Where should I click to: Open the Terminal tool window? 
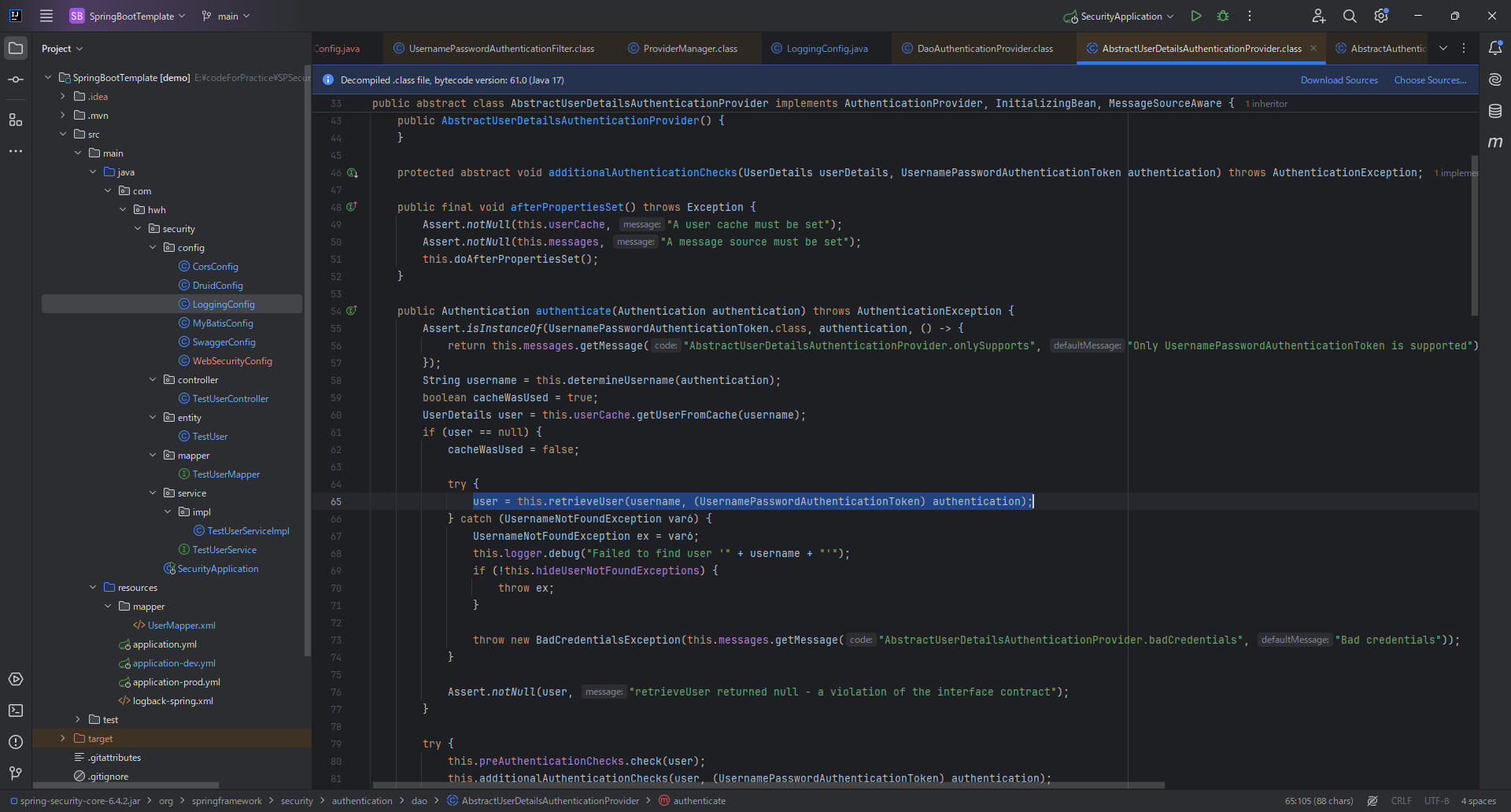[16, 710]
